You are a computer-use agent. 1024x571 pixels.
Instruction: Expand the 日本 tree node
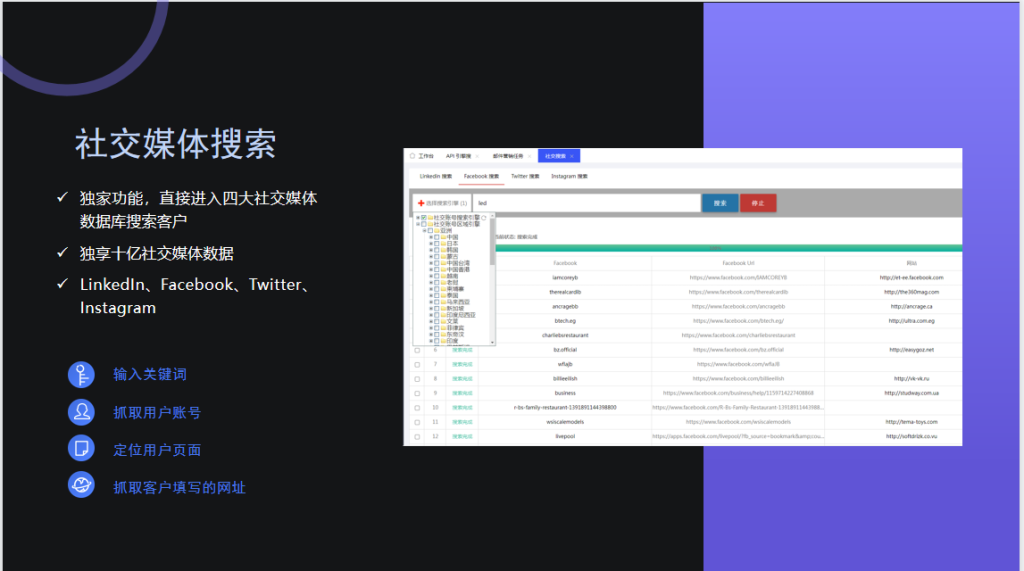pos(431,243)
